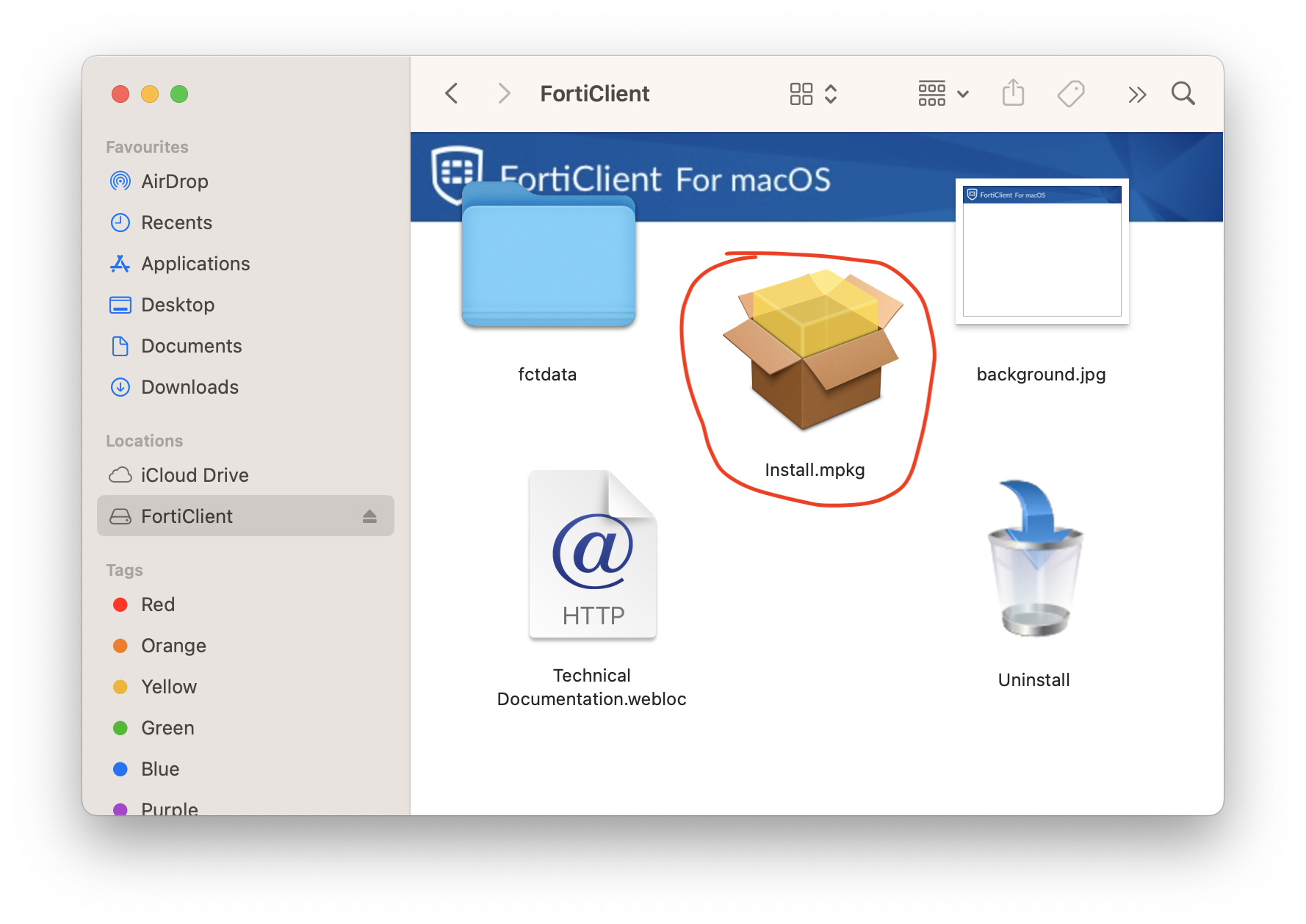This screenshot has height=924, width=1306.
Task: Switch to icon grid view
Action: point(801,93)
